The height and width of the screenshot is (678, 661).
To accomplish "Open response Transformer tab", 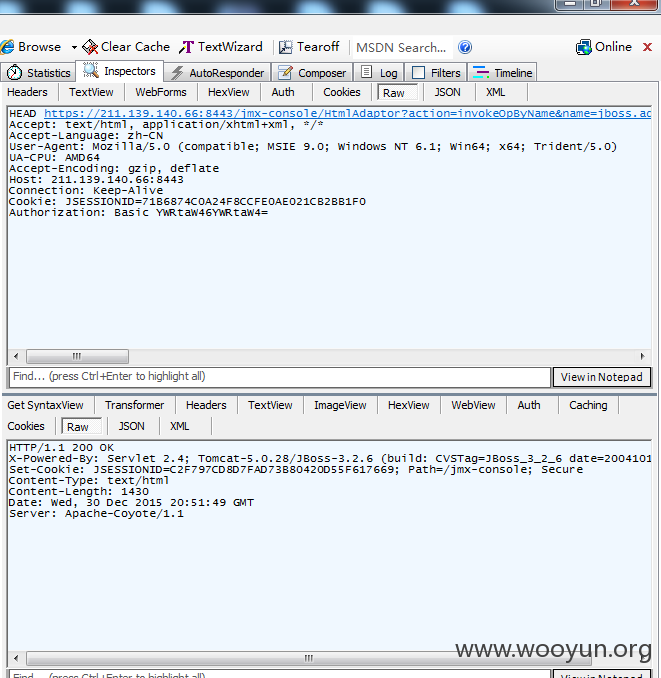I will pos(134,405).
